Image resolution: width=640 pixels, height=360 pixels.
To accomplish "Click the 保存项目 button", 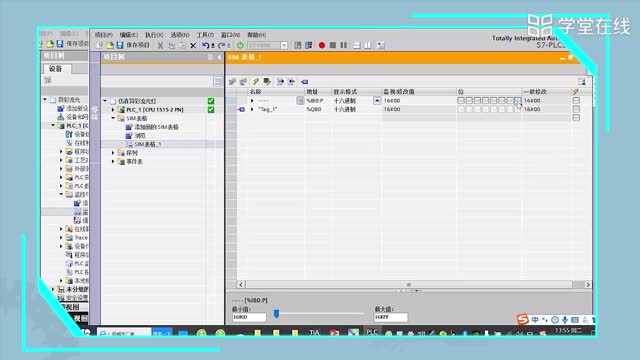I will pyautogui.click(x=132, y=45).
